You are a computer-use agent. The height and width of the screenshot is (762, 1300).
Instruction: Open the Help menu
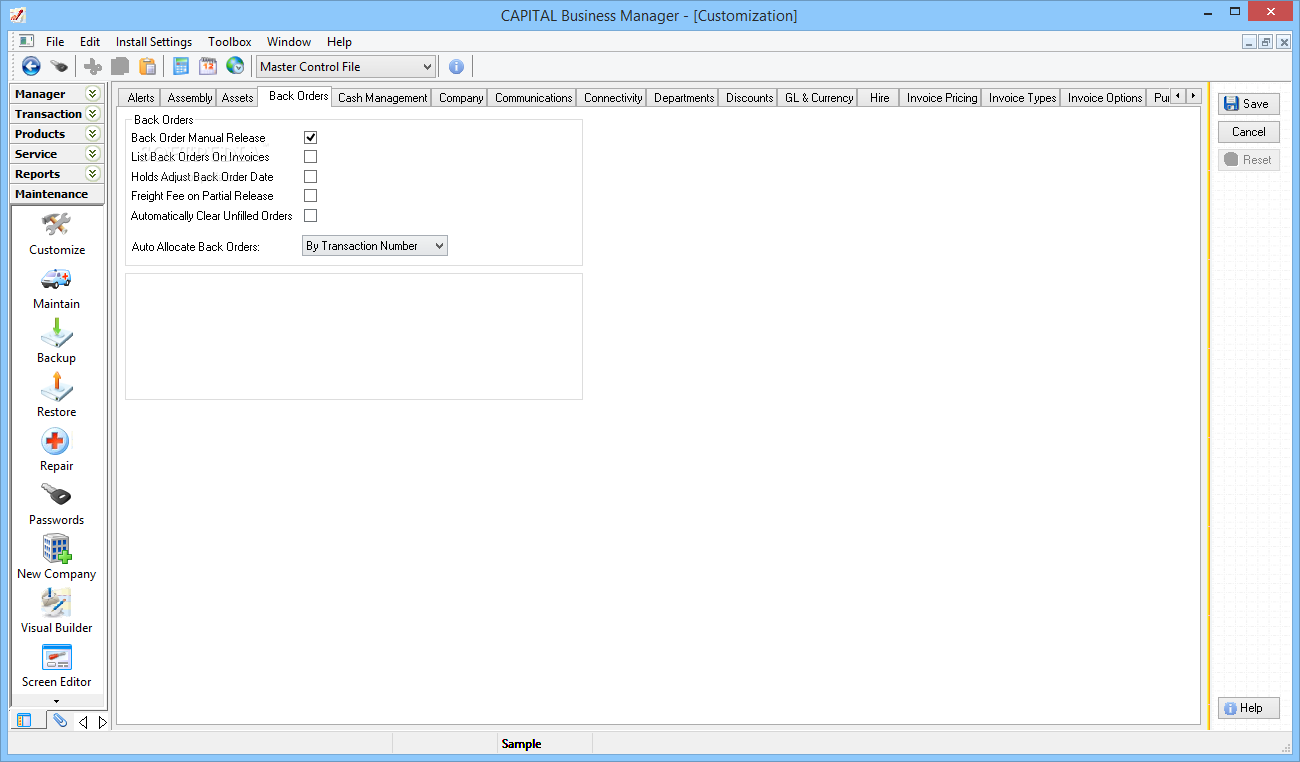tap(339, 42)
